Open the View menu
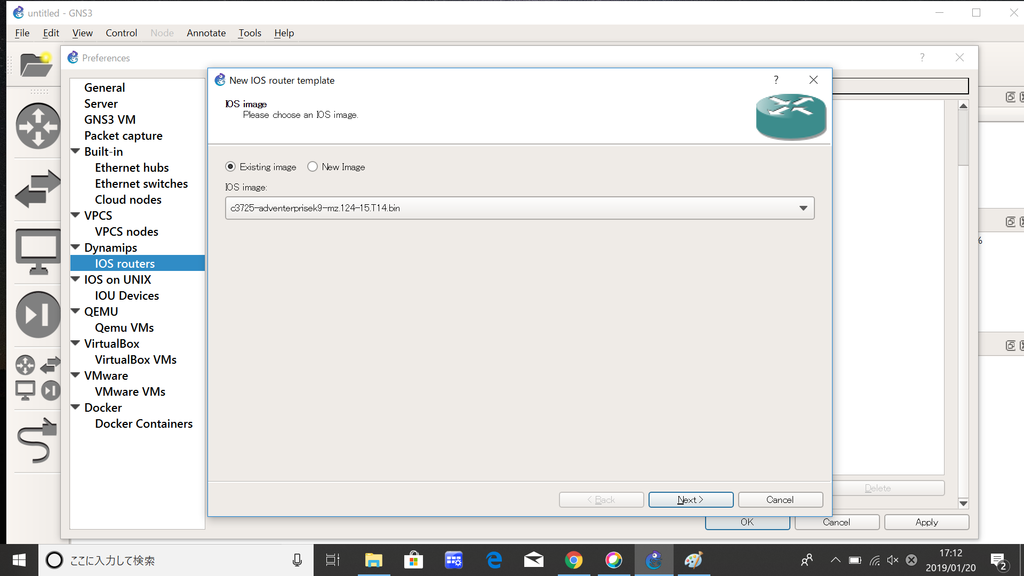 (82, 33)
